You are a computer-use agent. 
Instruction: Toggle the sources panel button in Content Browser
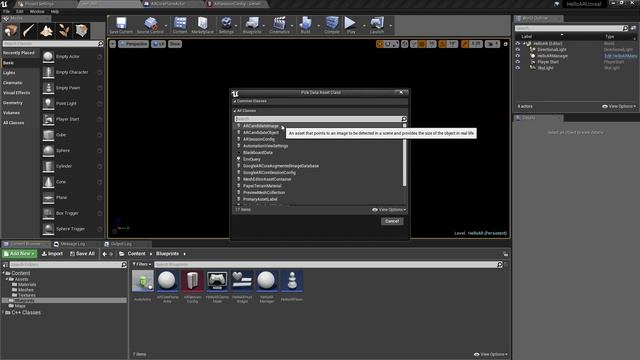(x=5, y=265)
